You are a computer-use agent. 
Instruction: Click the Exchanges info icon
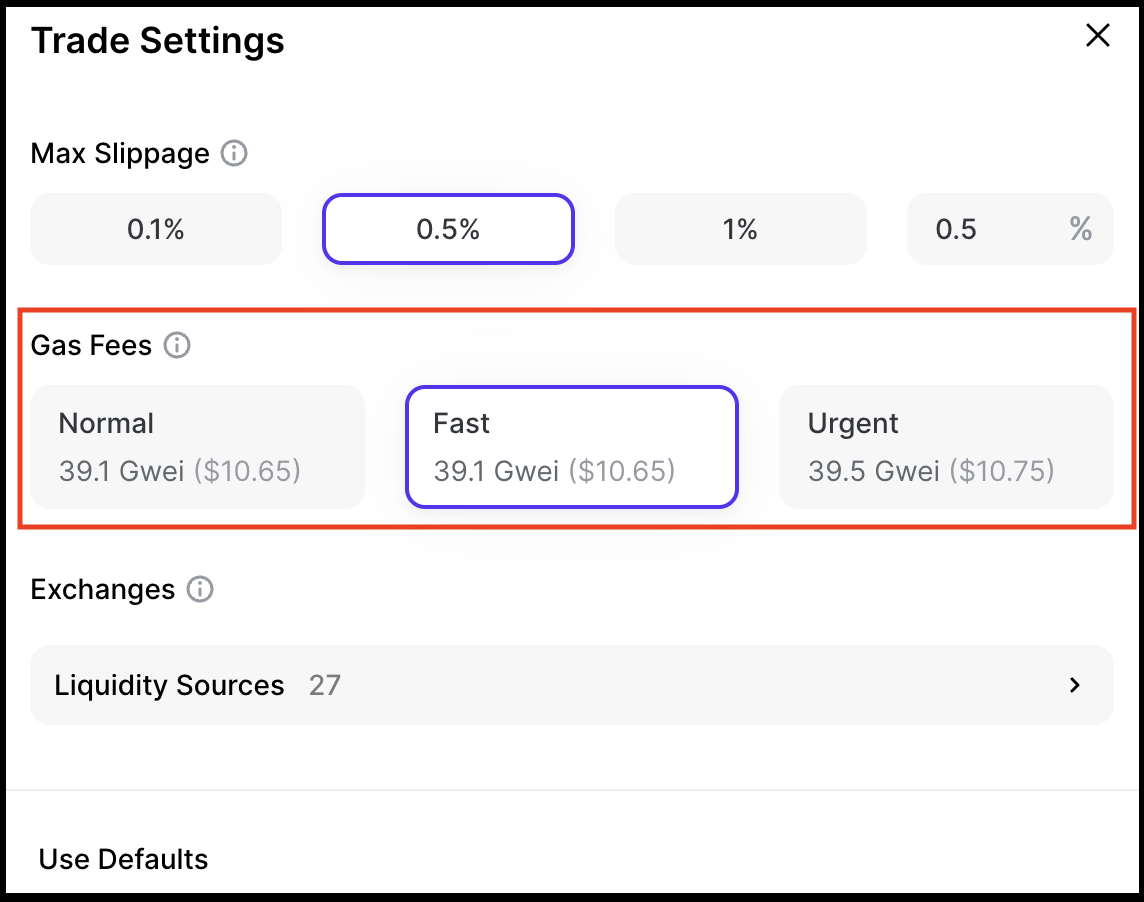200,590
